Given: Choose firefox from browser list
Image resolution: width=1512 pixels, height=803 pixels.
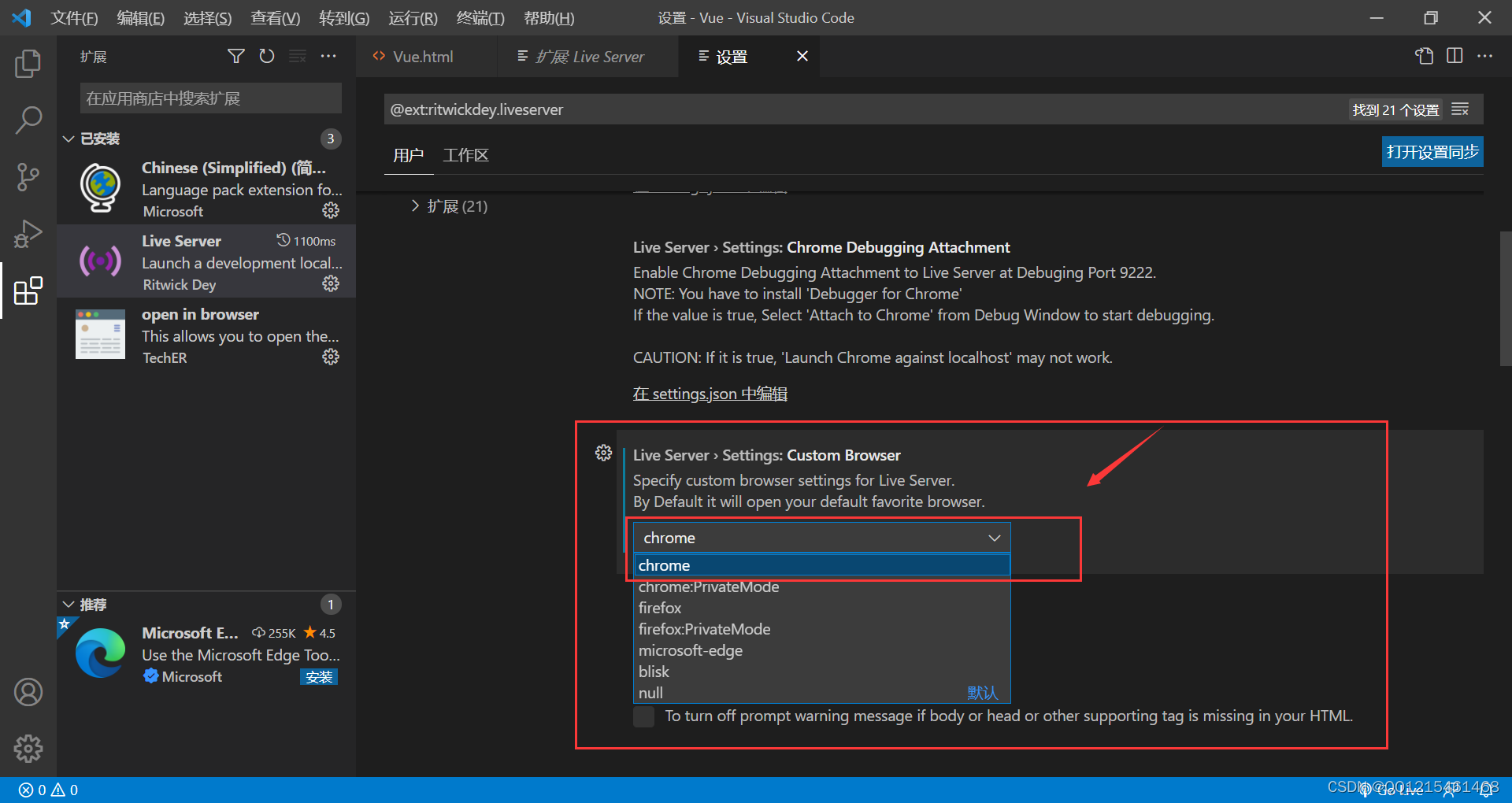Looking at the screenshot, I should [821, 608].
